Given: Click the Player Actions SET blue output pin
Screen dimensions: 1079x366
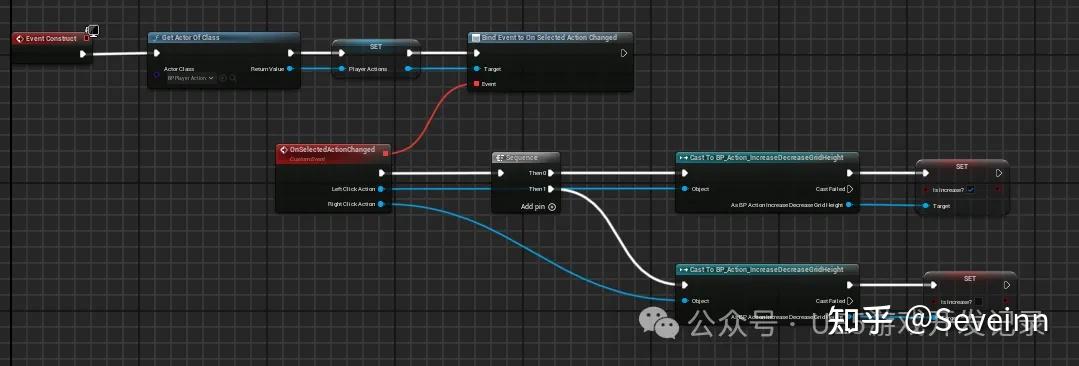Looking at the screenshot, I should pos(409,68).
